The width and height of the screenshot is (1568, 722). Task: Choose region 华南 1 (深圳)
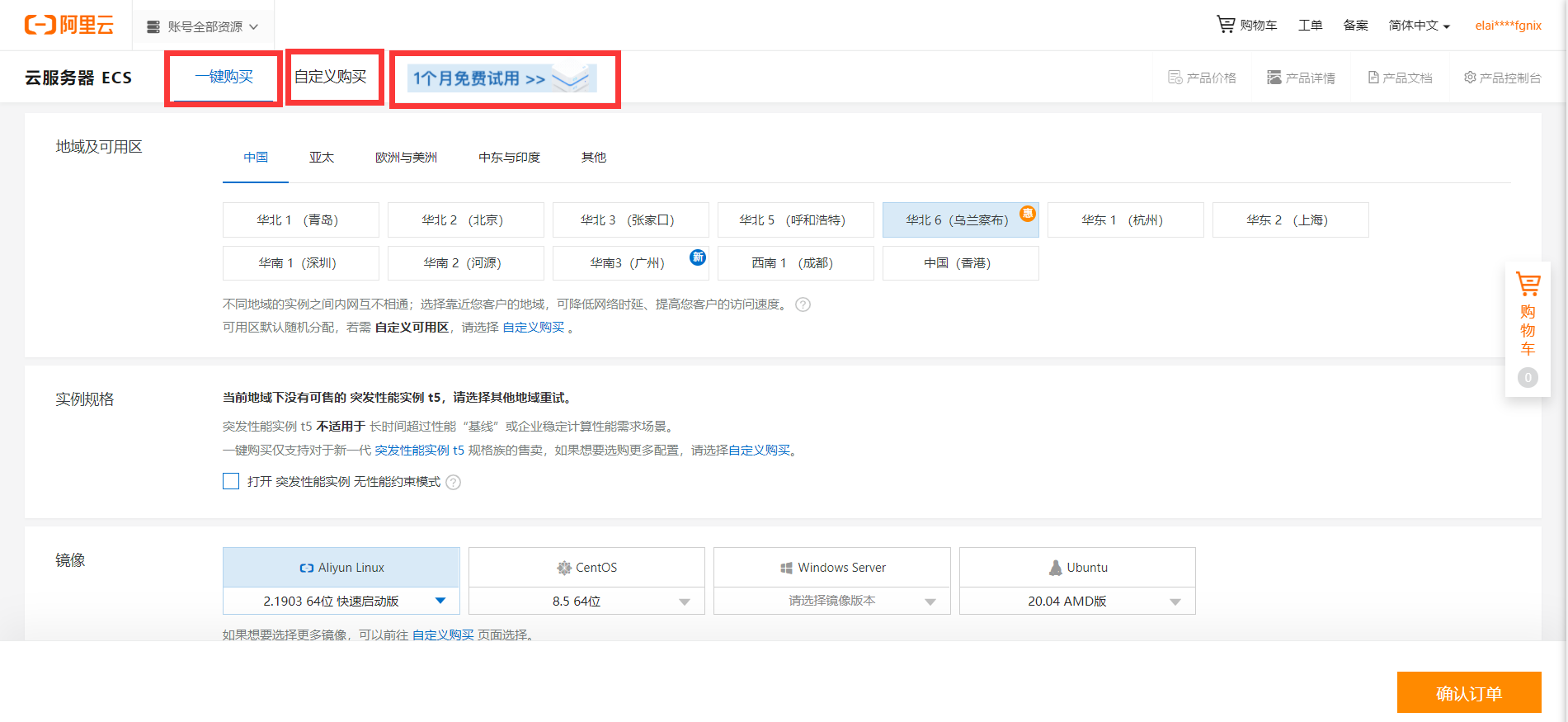[301, 262]
